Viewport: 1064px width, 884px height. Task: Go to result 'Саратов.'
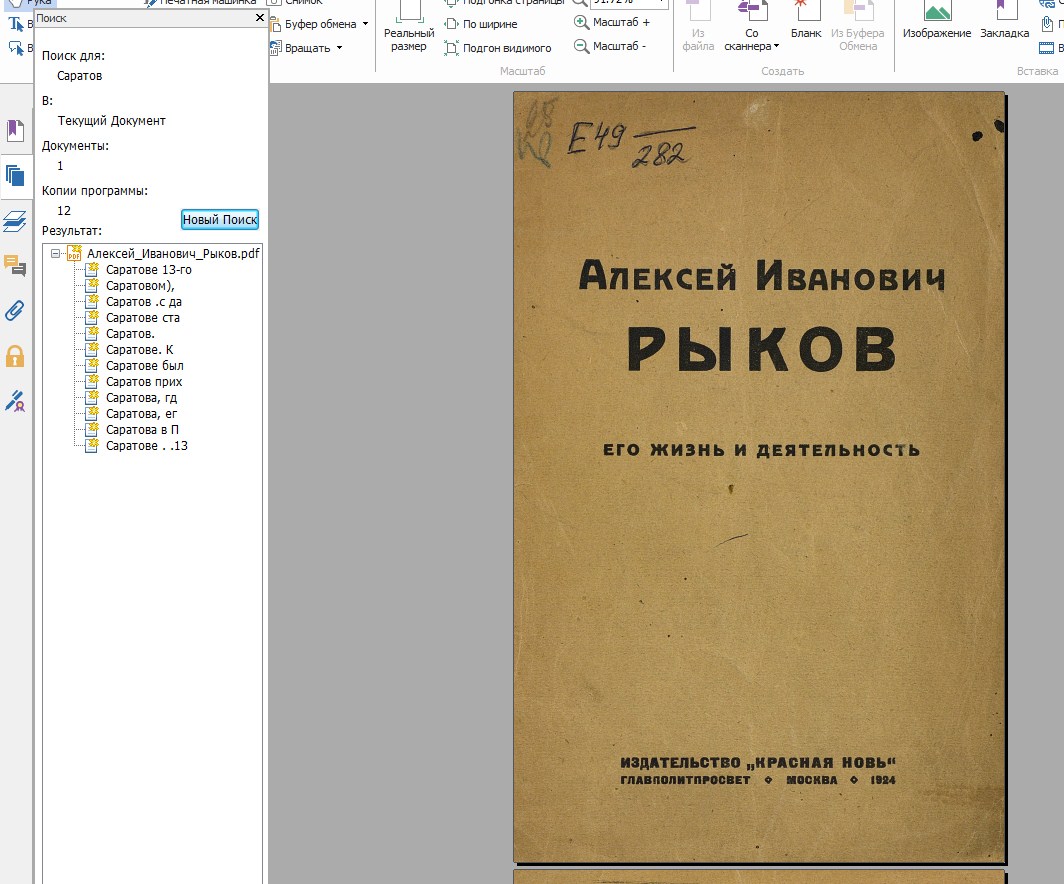coord(130,334)
